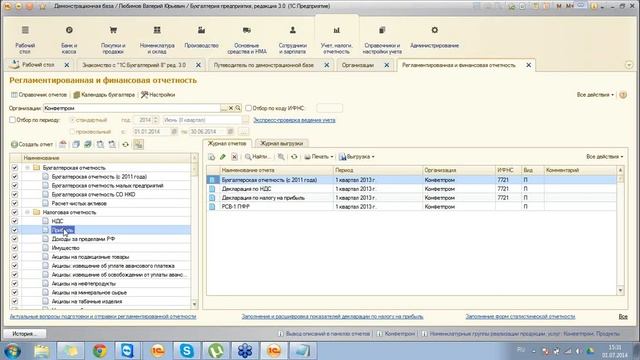
Task: Switch to Журнал выгрузки tab
Action: [x=281, y=144]
